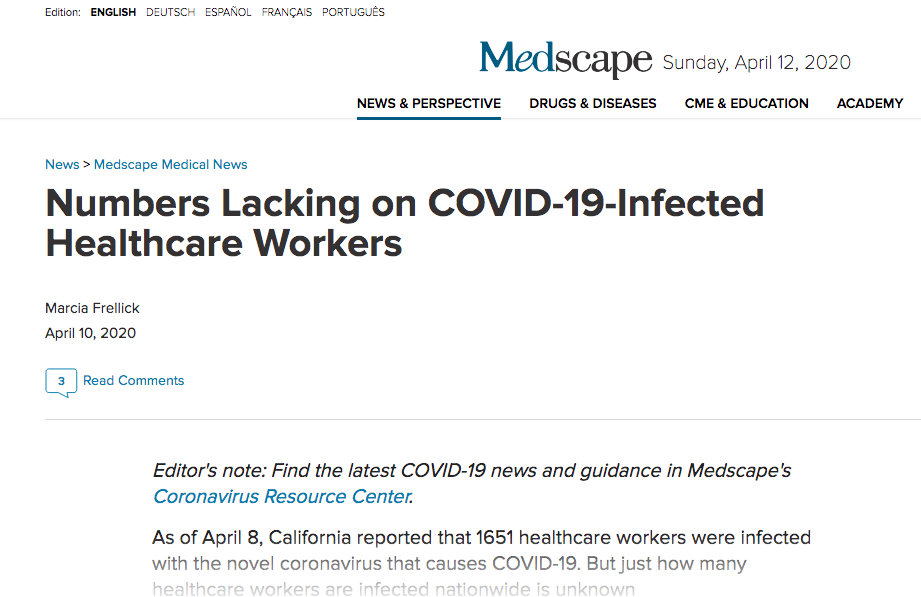Open the Drugs & Diseases tab
The height and width of the screenshot is (597, 921).
point(593,103)
